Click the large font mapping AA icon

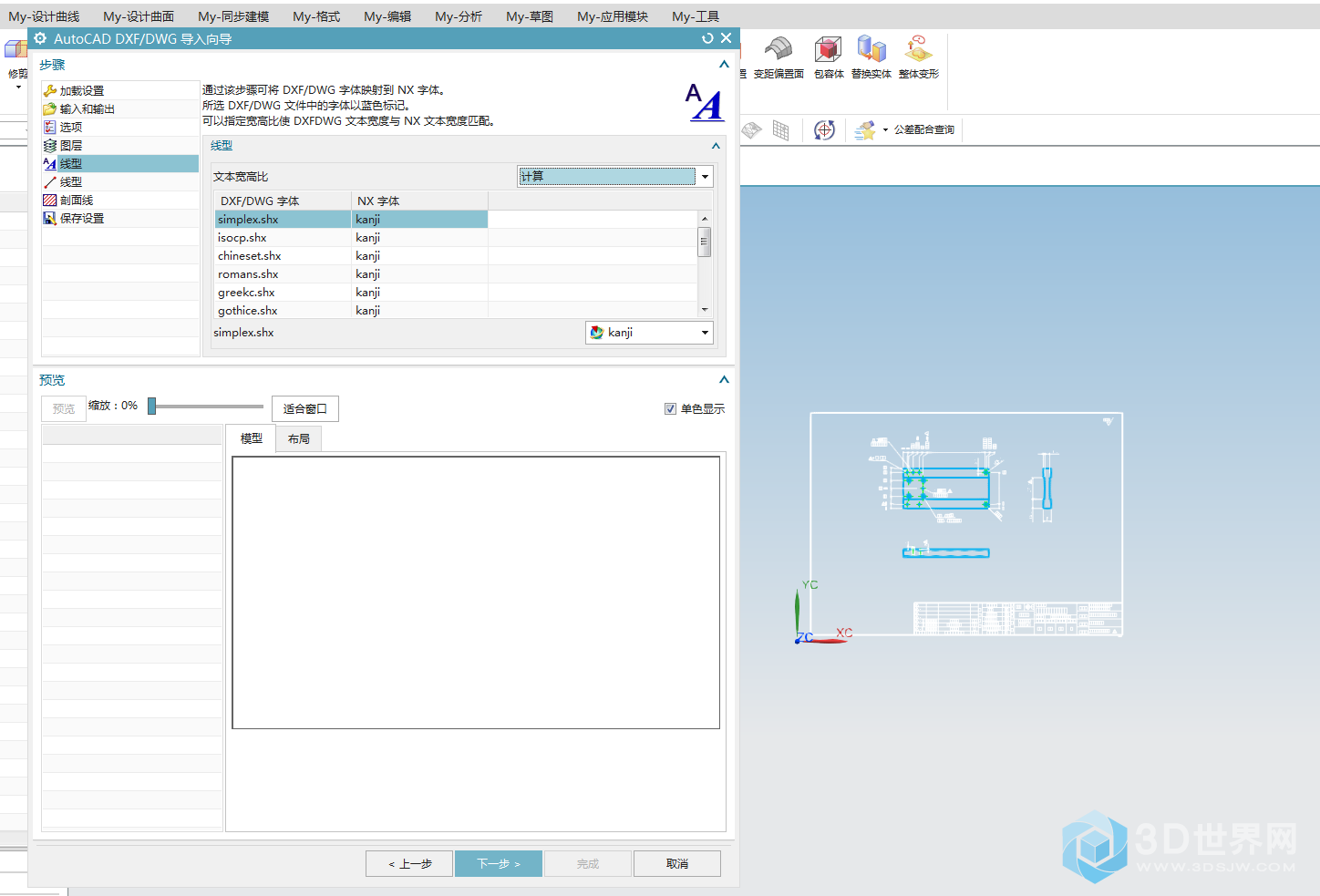(x=704, y=102)
